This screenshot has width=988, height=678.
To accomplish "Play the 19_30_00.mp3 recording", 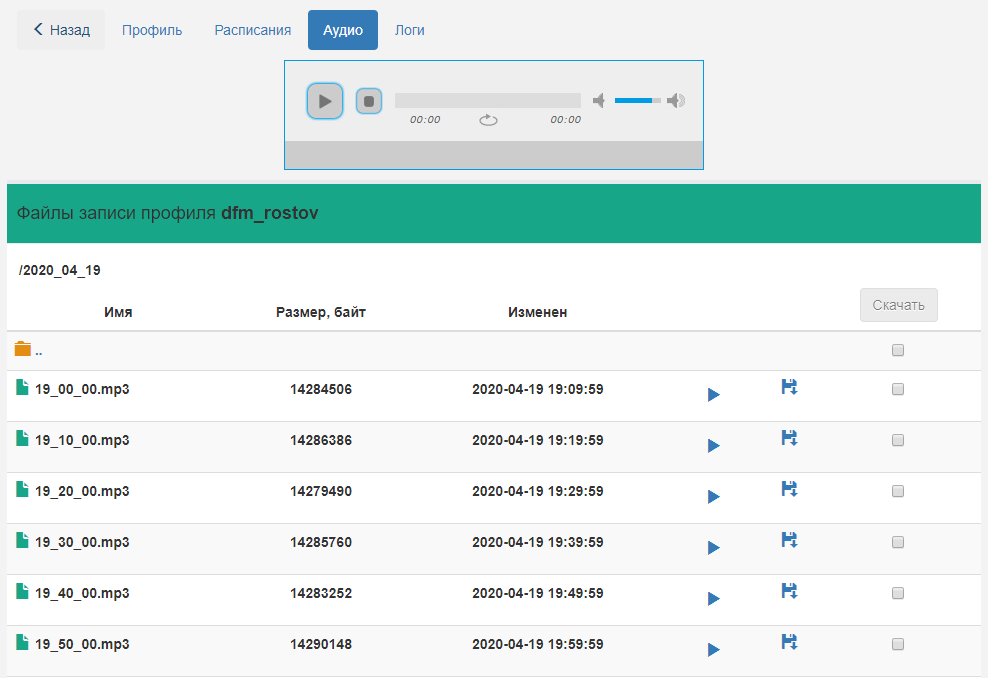I will 713,548.
